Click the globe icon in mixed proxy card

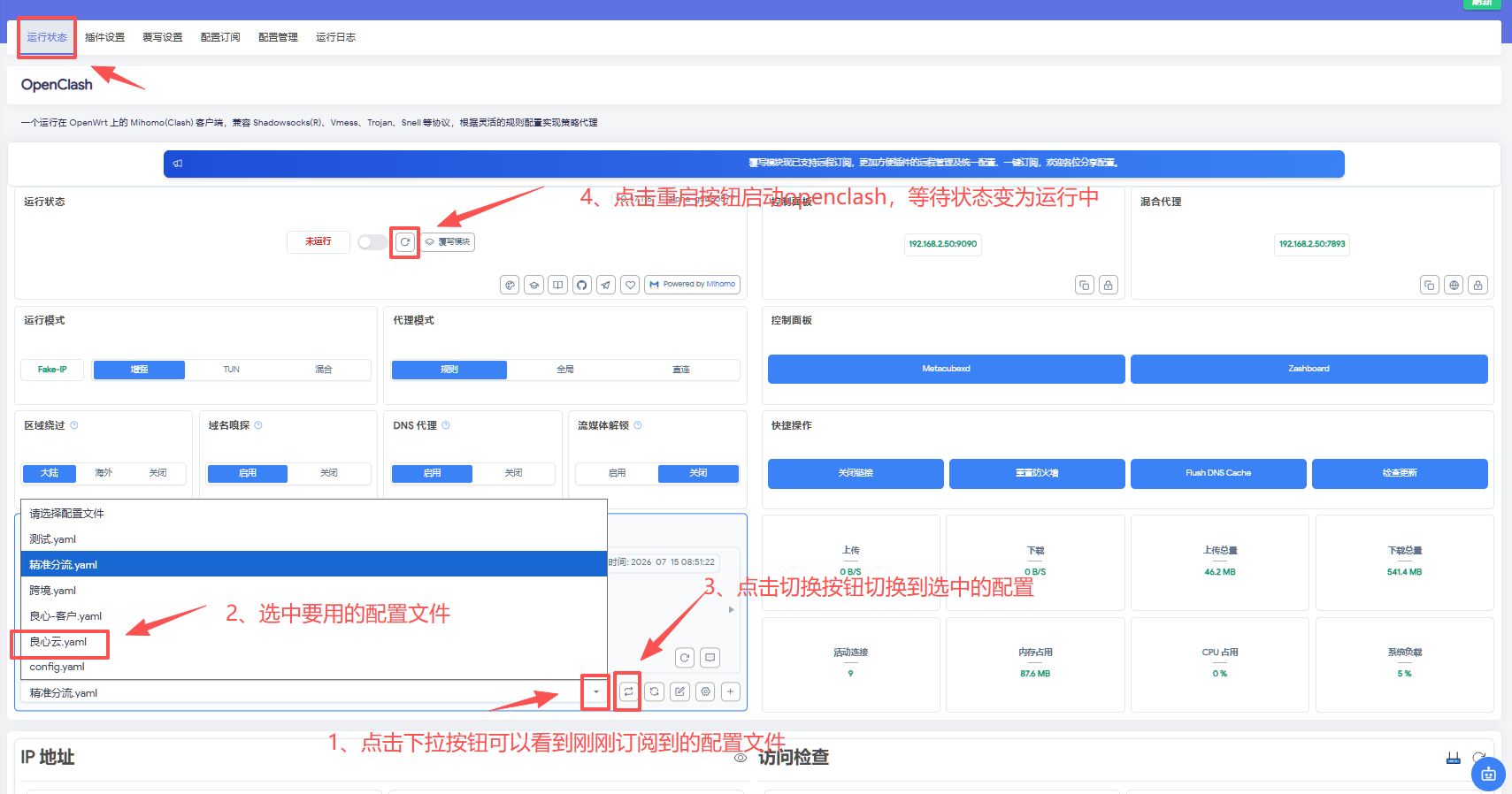click(1454, 285)
